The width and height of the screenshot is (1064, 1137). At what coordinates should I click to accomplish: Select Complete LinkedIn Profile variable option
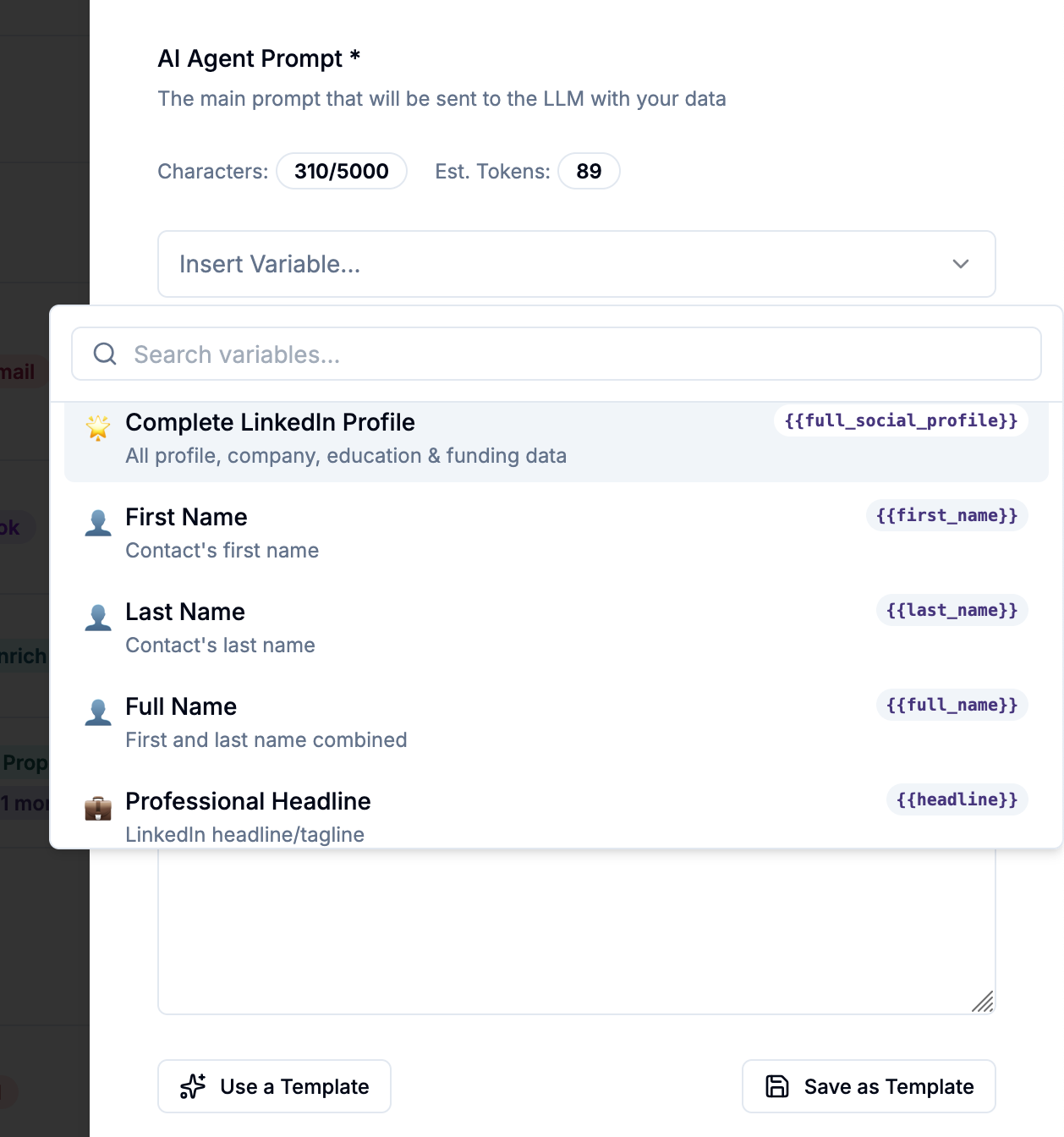pos(557,440)
